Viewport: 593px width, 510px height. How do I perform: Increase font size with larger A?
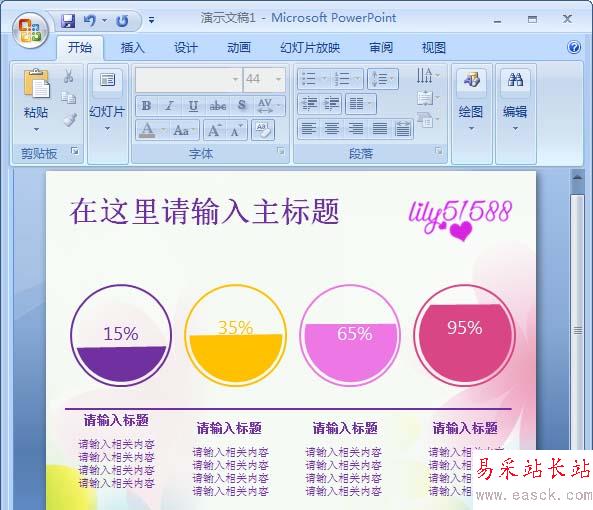pyautogui.click(x=214, y=130)
